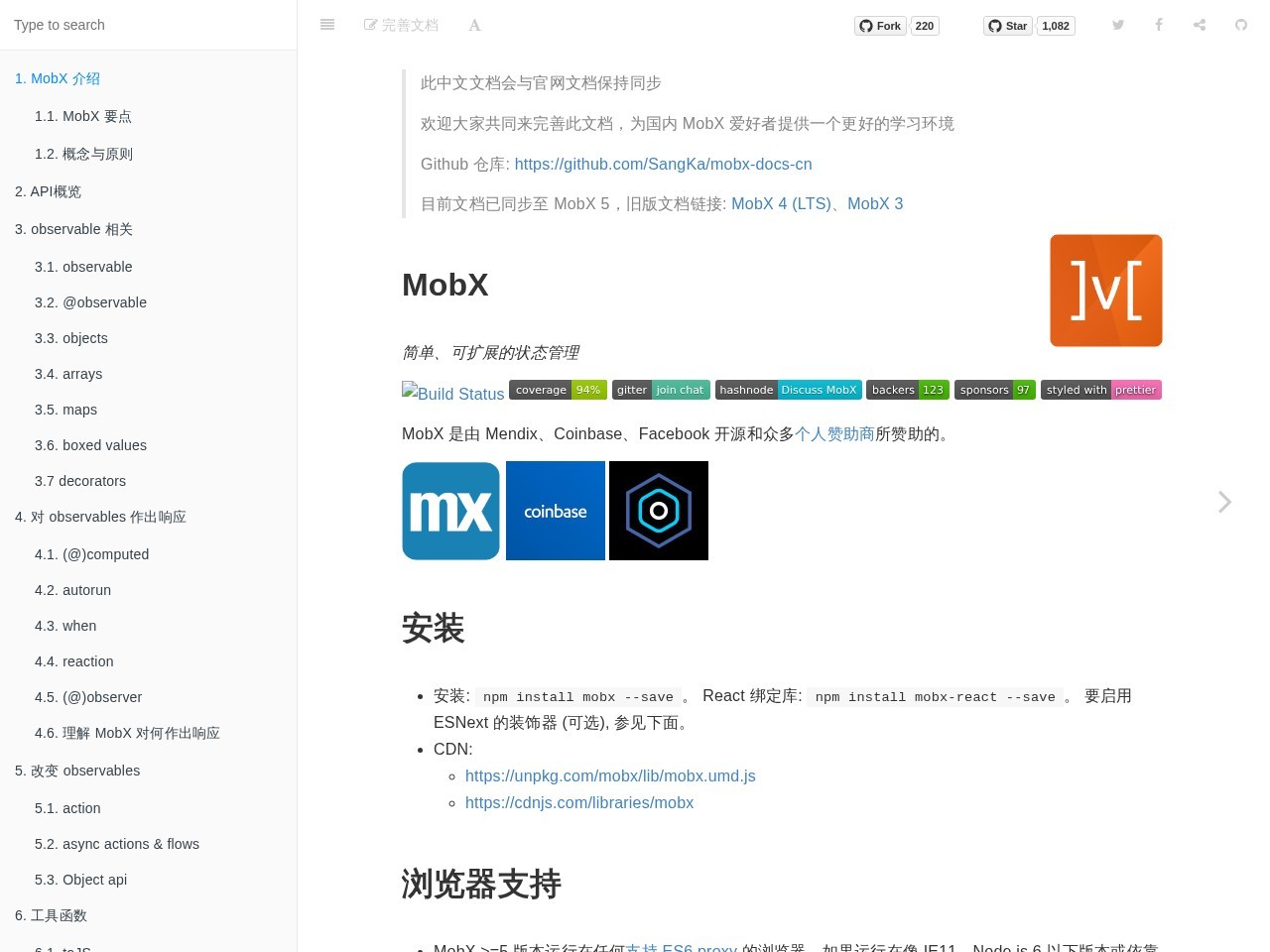Click the npm install mobx-react --save code
Viewport: 1270px width, 952px height.
936,697
